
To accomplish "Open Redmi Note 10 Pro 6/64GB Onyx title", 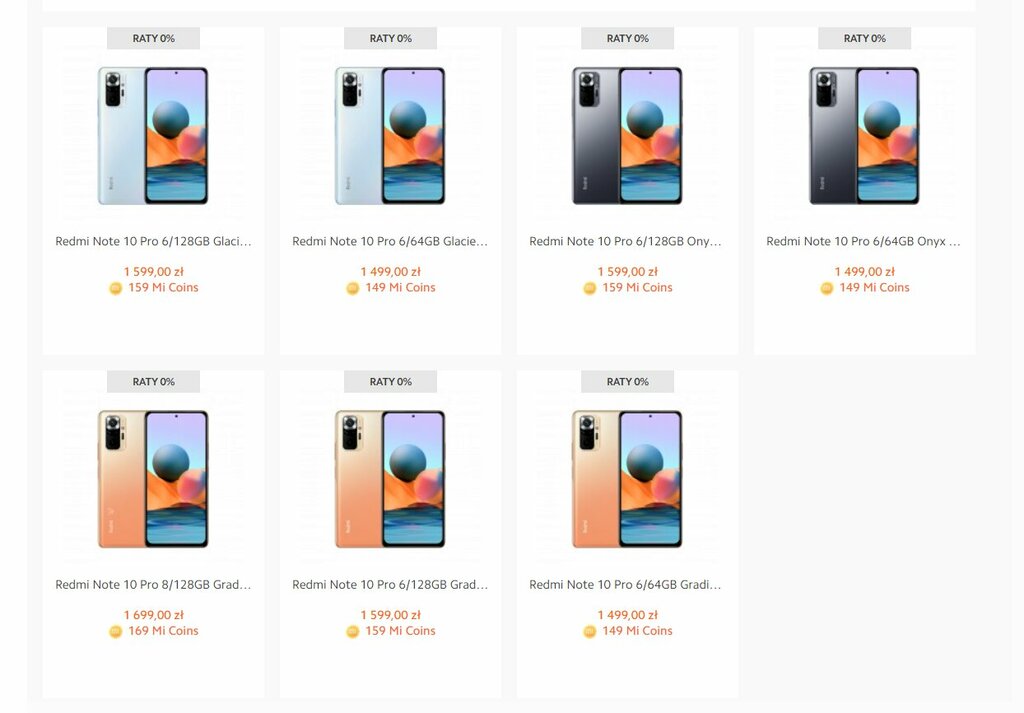I will click(864, 241).
